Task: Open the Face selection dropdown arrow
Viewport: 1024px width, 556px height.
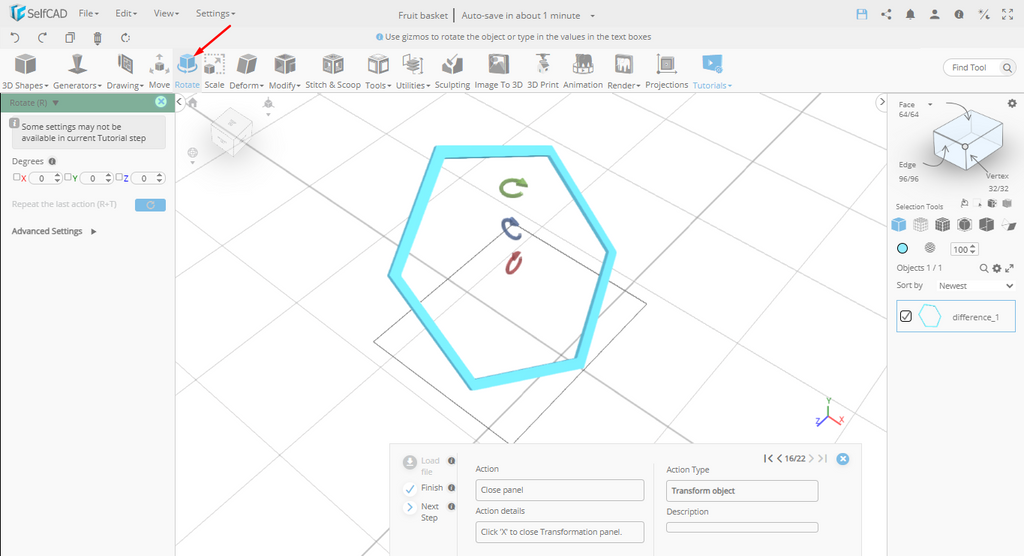Action: click(x=930, y=105)
